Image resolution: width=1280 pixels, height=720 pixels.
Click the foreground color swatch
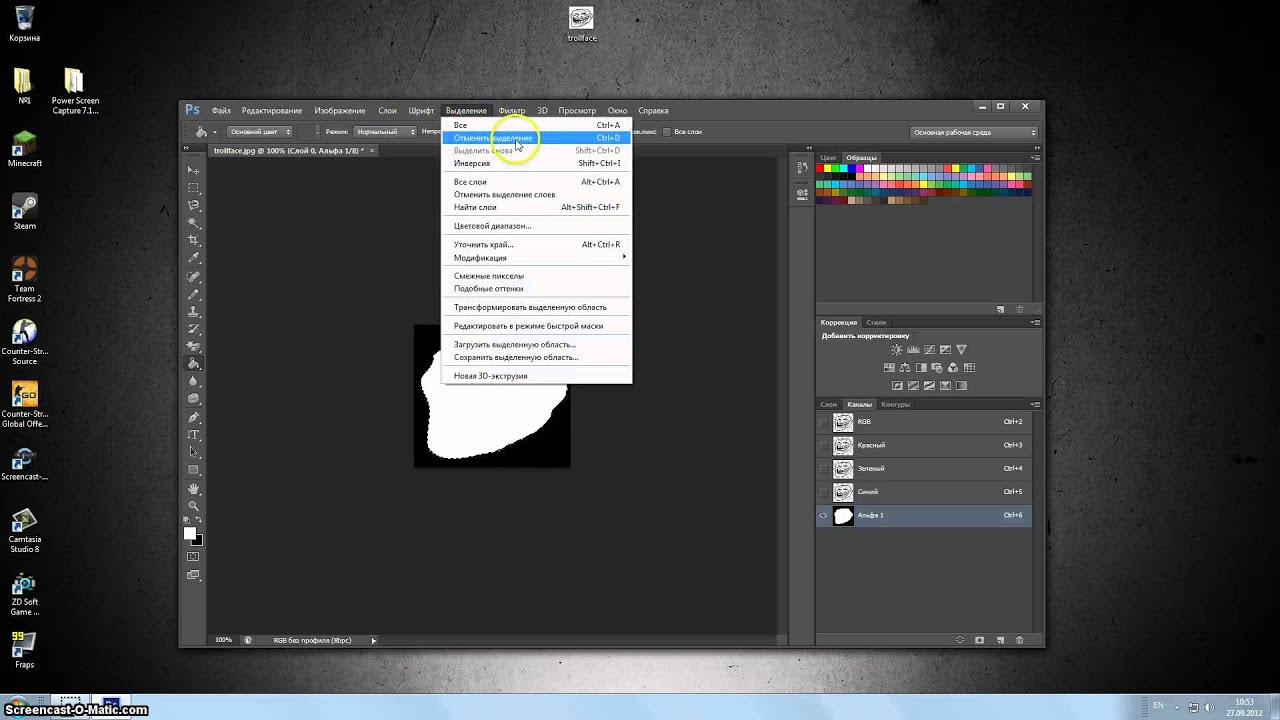point(190,533)
